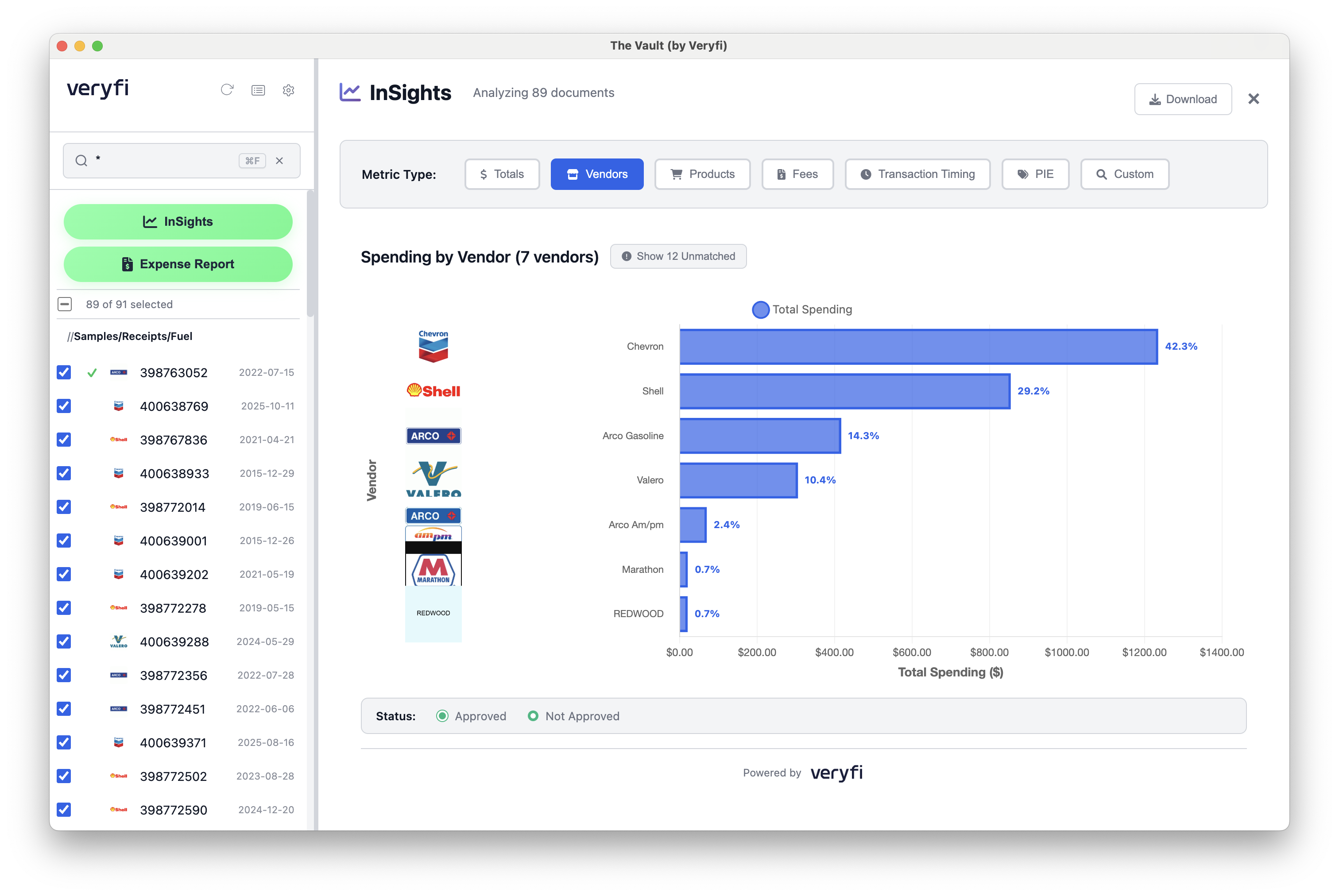Open the settings gear in the sidebar
Image resolution: width=1339 pixels, height=896 pixels.
pos(288,90)
